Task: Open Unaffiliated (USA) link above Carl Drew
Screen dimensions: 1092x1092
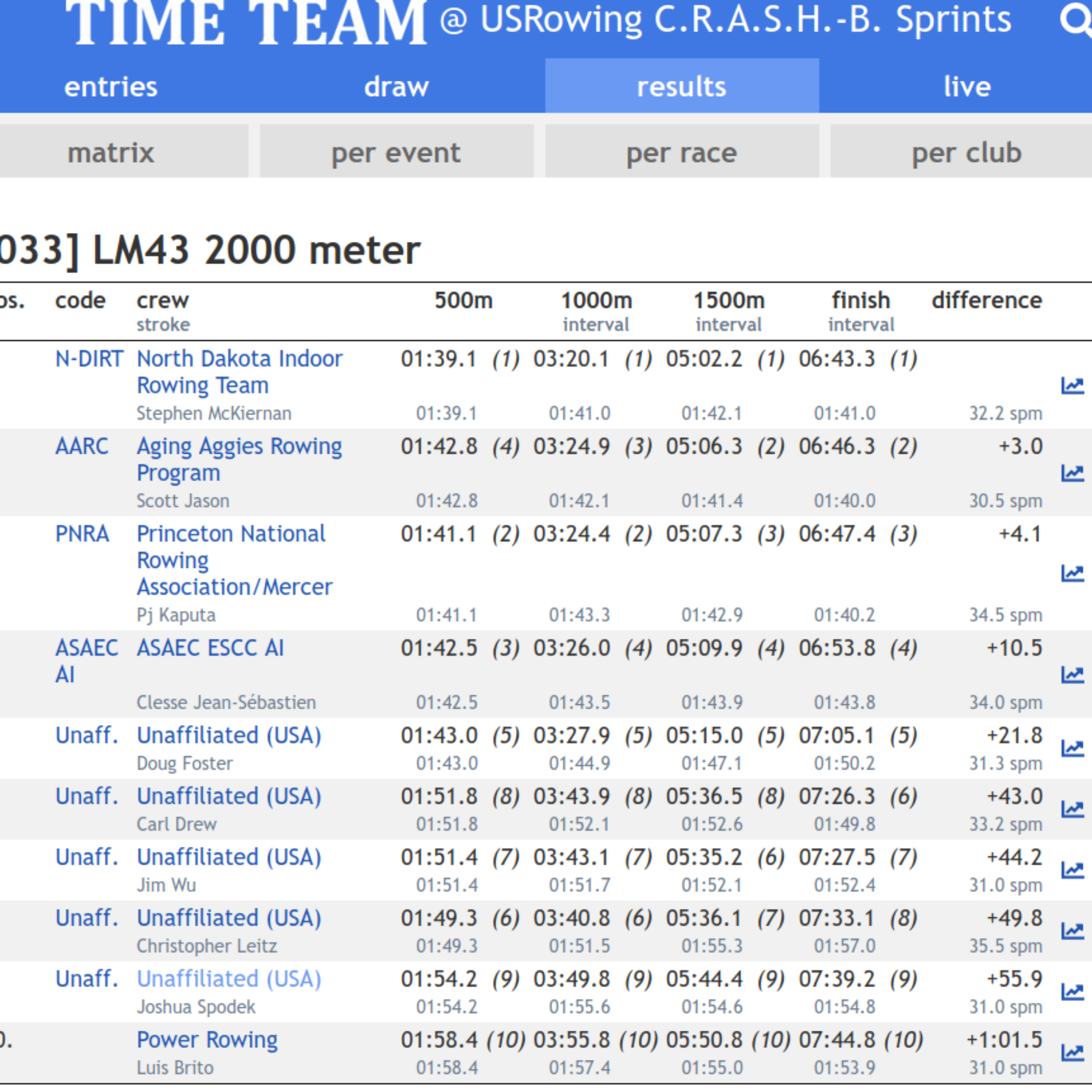Action: click(x=229, y=797)
